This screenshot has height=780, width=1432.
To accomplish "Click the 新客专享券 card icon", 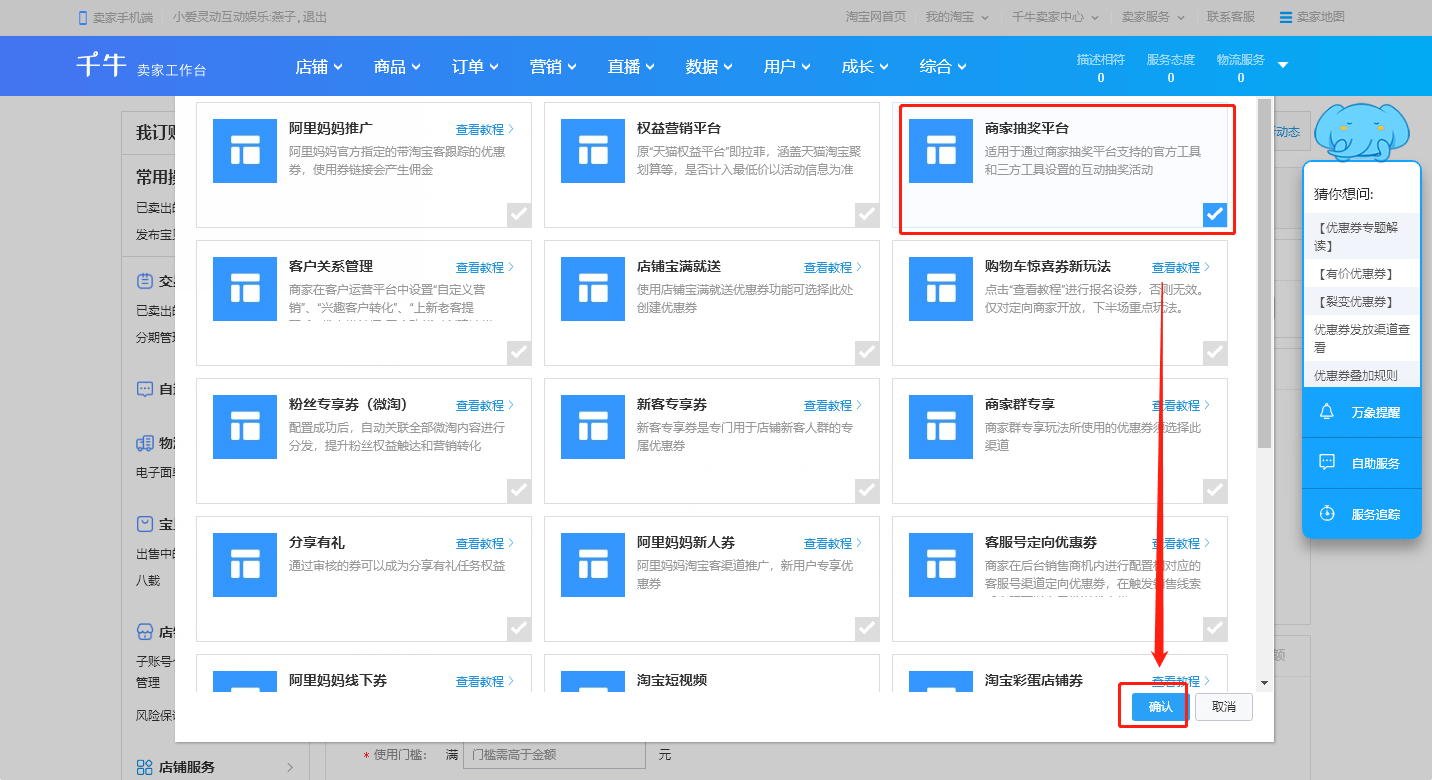I will (593, 427).
